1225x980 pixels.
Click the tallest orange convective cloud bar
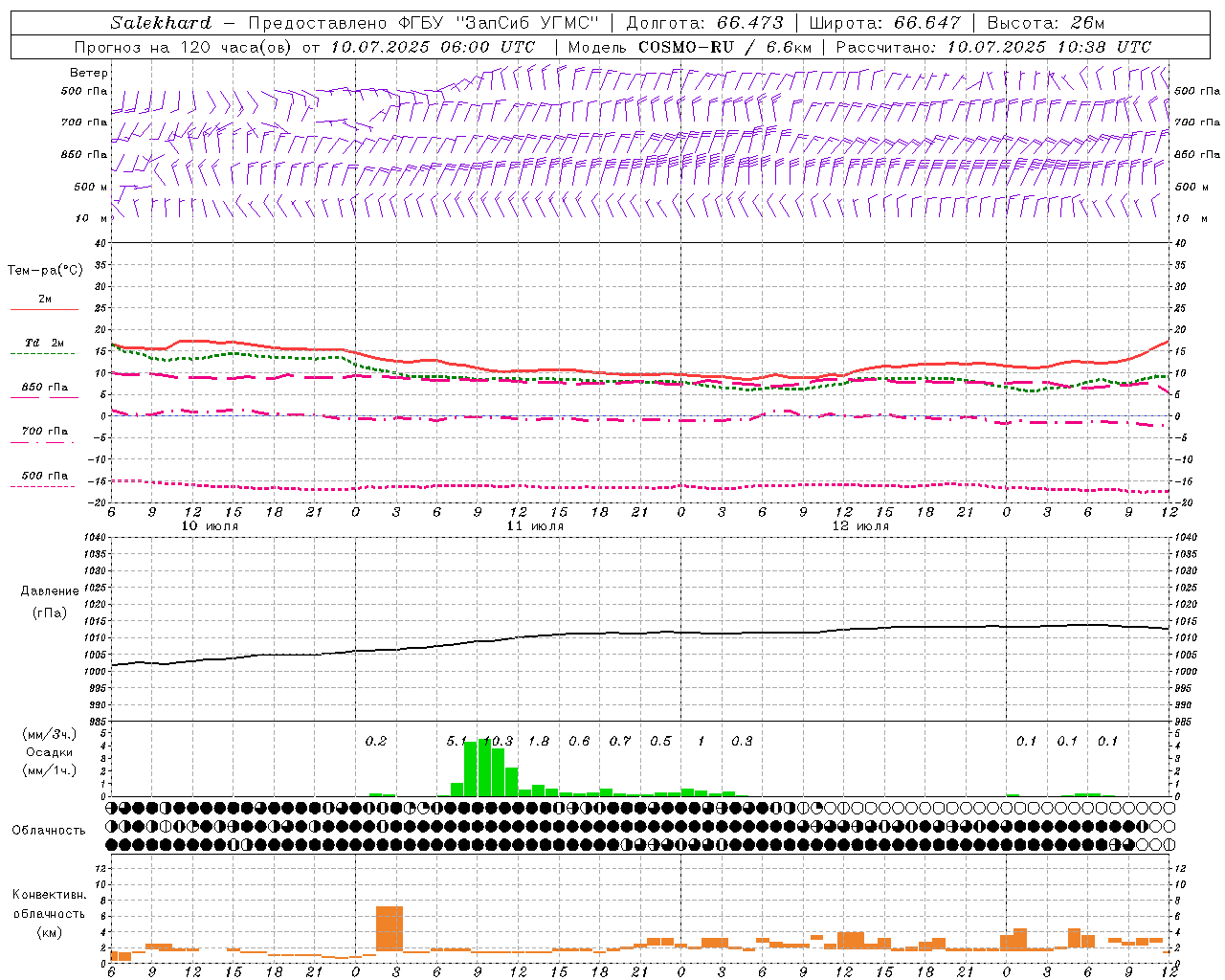click(390, 928)
